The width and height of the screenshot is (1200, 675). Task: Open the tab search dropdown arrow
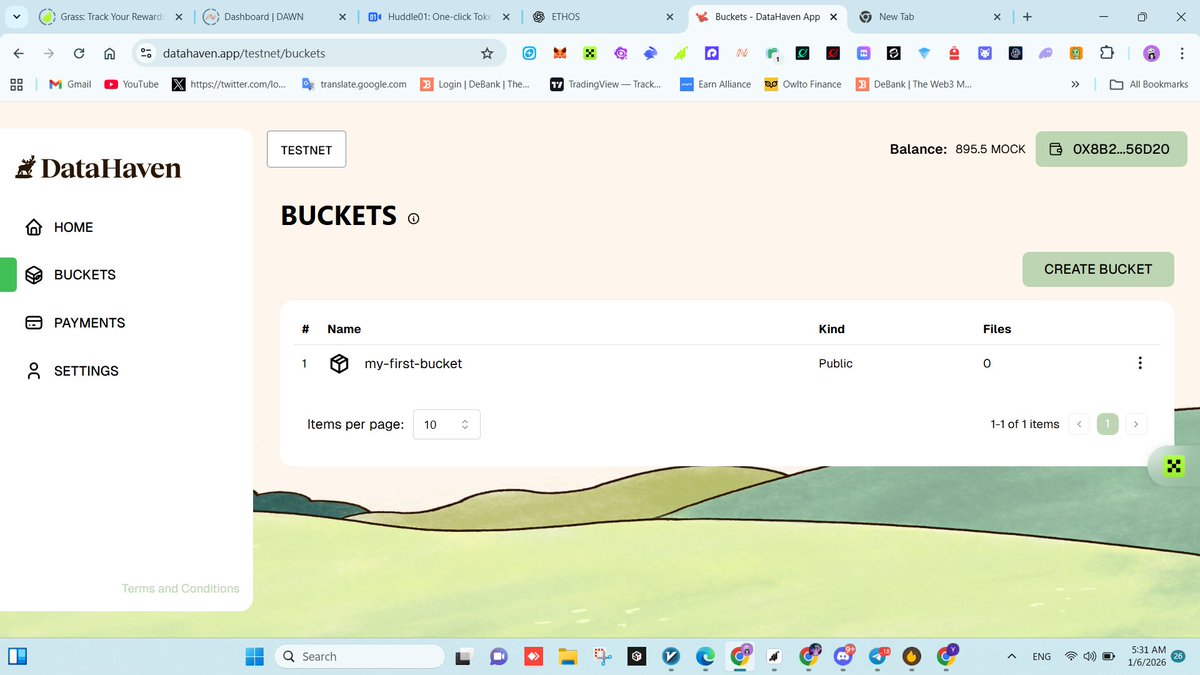pyautogui.click(x=15, y=17)
